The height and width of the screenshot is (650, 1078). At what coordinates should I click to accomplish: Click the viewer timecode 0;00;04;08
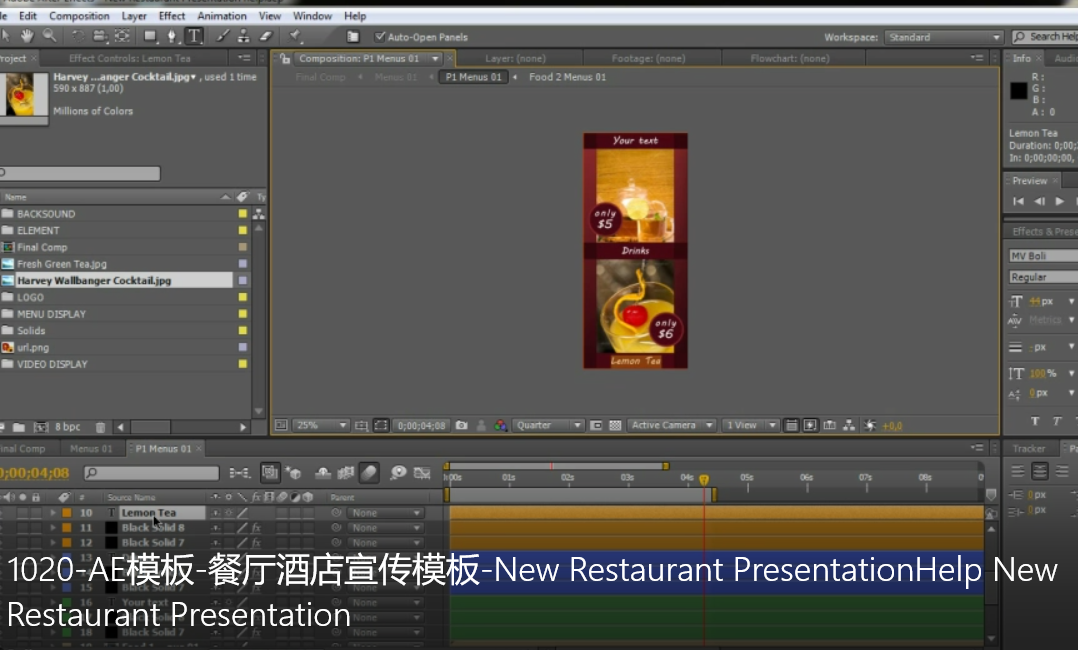[x=421, y=426]
